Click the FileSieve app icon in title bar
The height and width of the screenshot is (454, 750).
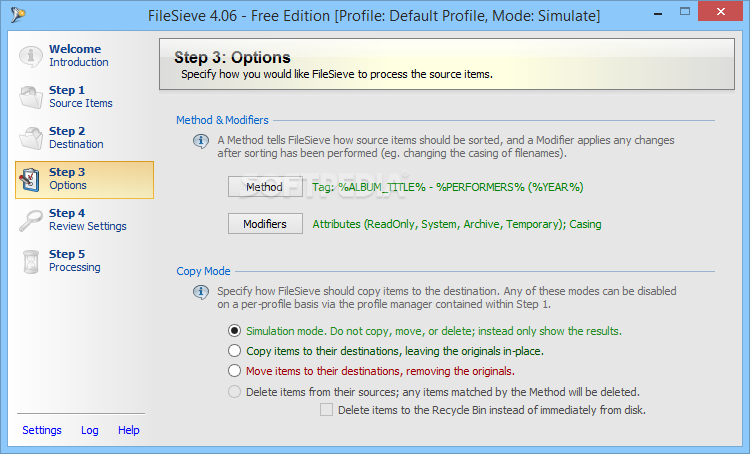click(18, 15)
